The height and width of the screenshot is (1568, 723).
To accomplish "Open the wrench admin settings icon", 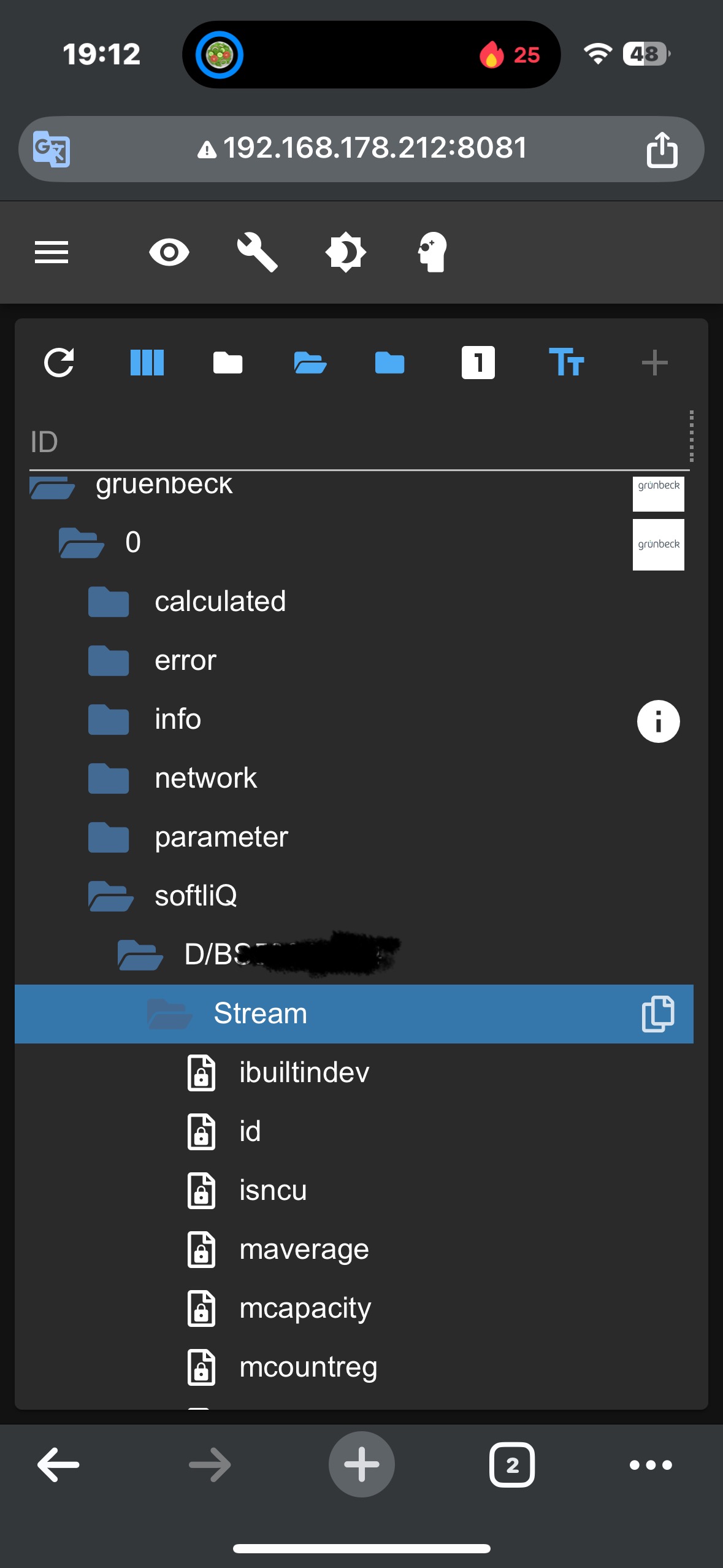I will [258, 252].
